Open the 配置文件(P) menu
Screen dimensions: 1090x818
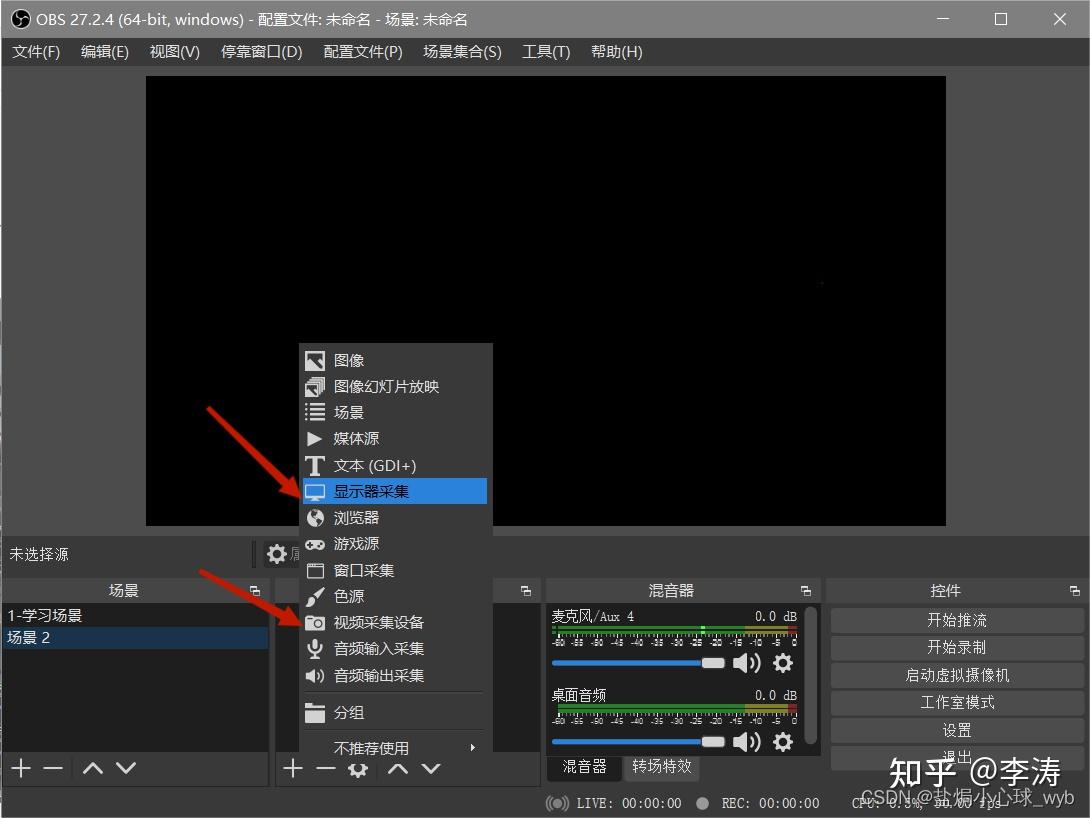pyautogui.click(x=363, y=52)
